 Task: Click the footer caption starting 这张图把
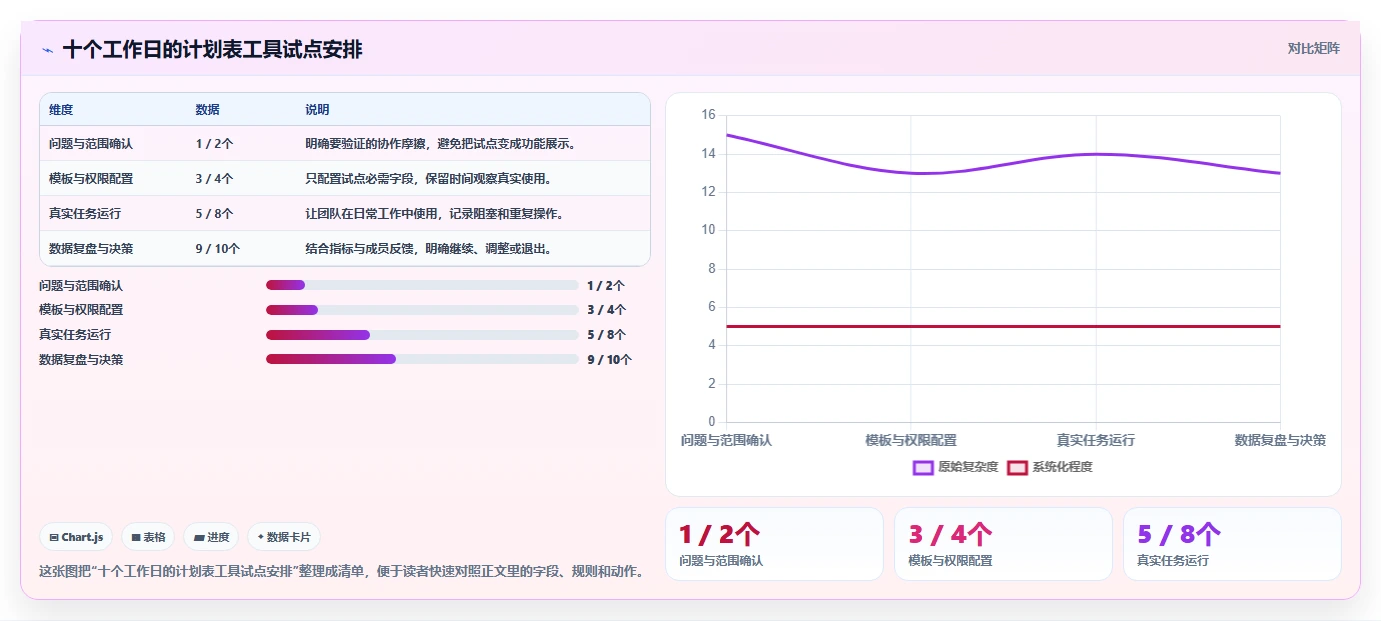341,572
